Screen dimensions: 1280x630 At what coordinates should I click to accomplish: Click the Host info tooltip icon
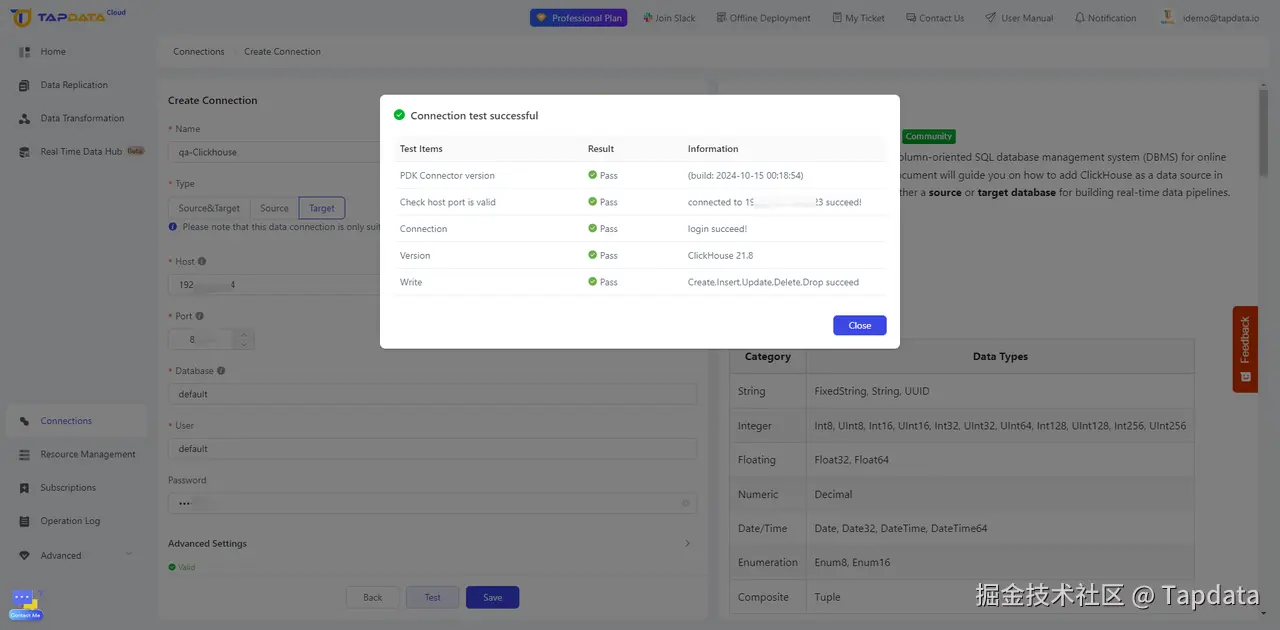click(202, 262)
